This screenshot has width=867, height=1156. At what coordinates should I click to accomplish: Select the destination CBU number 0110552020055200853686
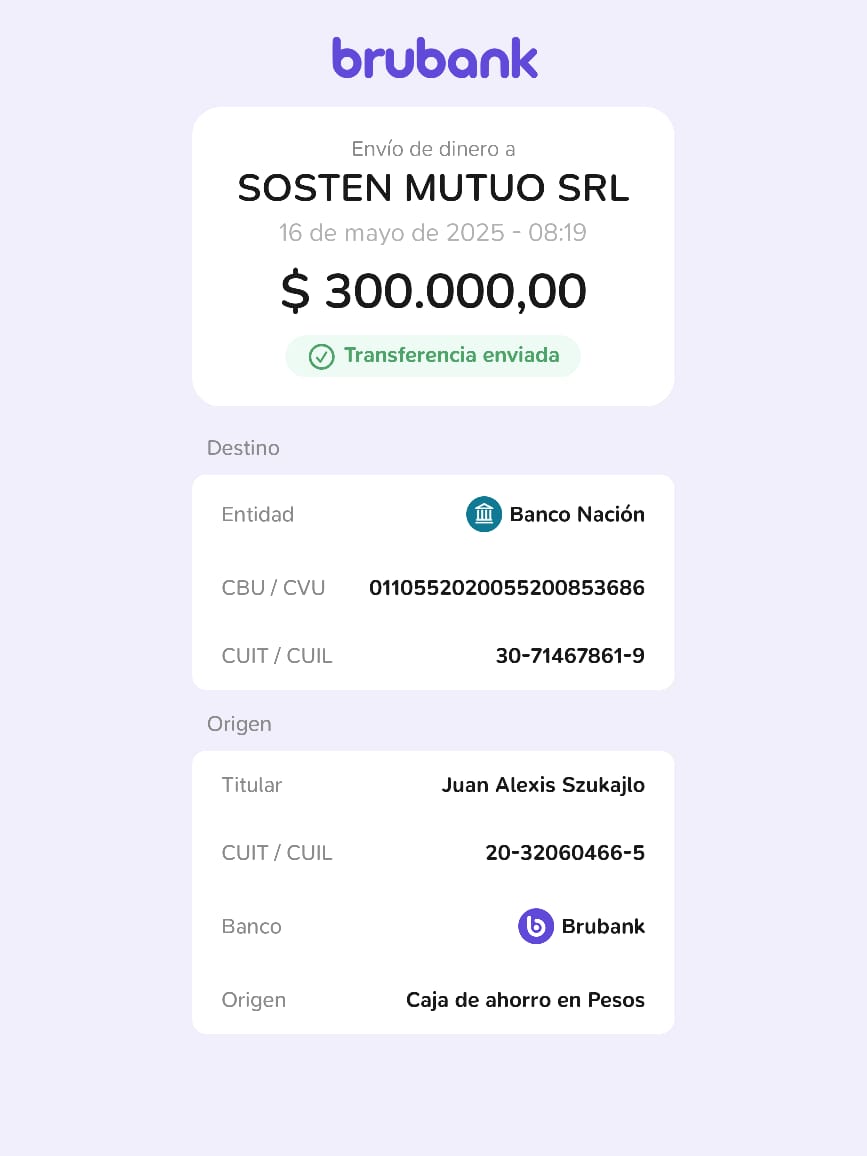[x=507, y=588]
